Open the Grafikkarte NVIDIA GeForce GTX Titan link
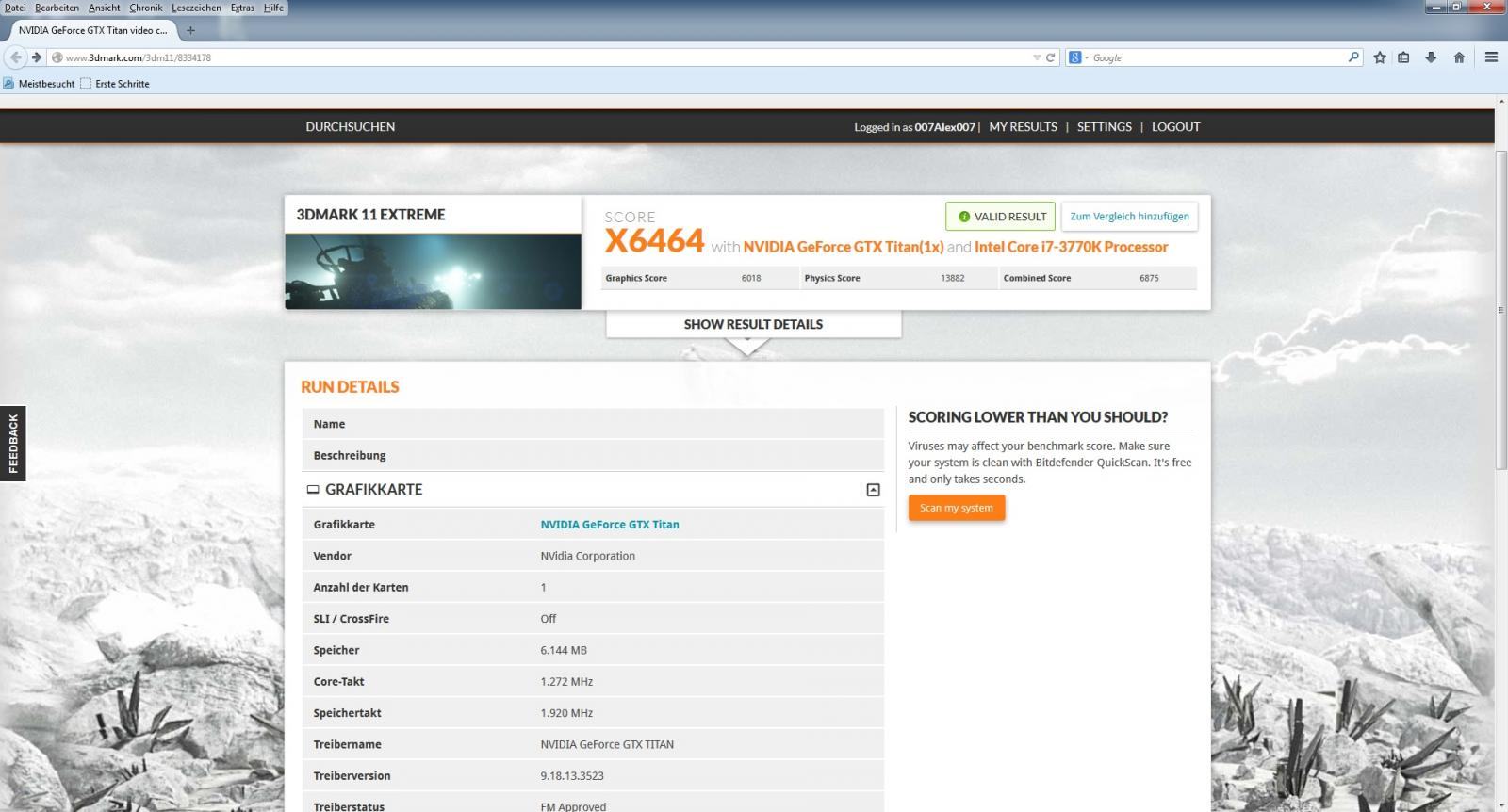Screen dimensions: 1508x812 coord(610,525)
